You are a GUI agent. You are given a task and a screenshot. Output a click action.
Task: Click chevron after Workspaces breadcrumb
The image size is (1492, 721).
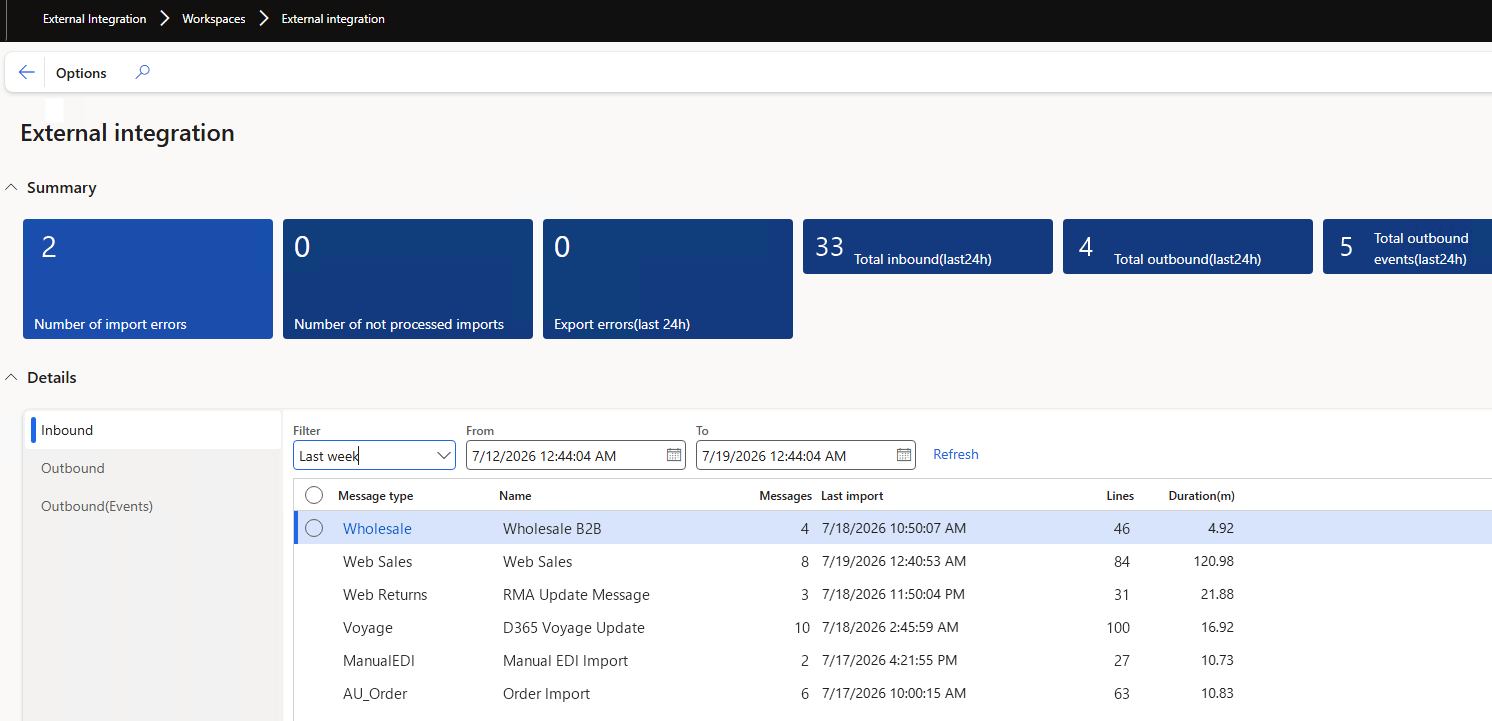point(264,18)
